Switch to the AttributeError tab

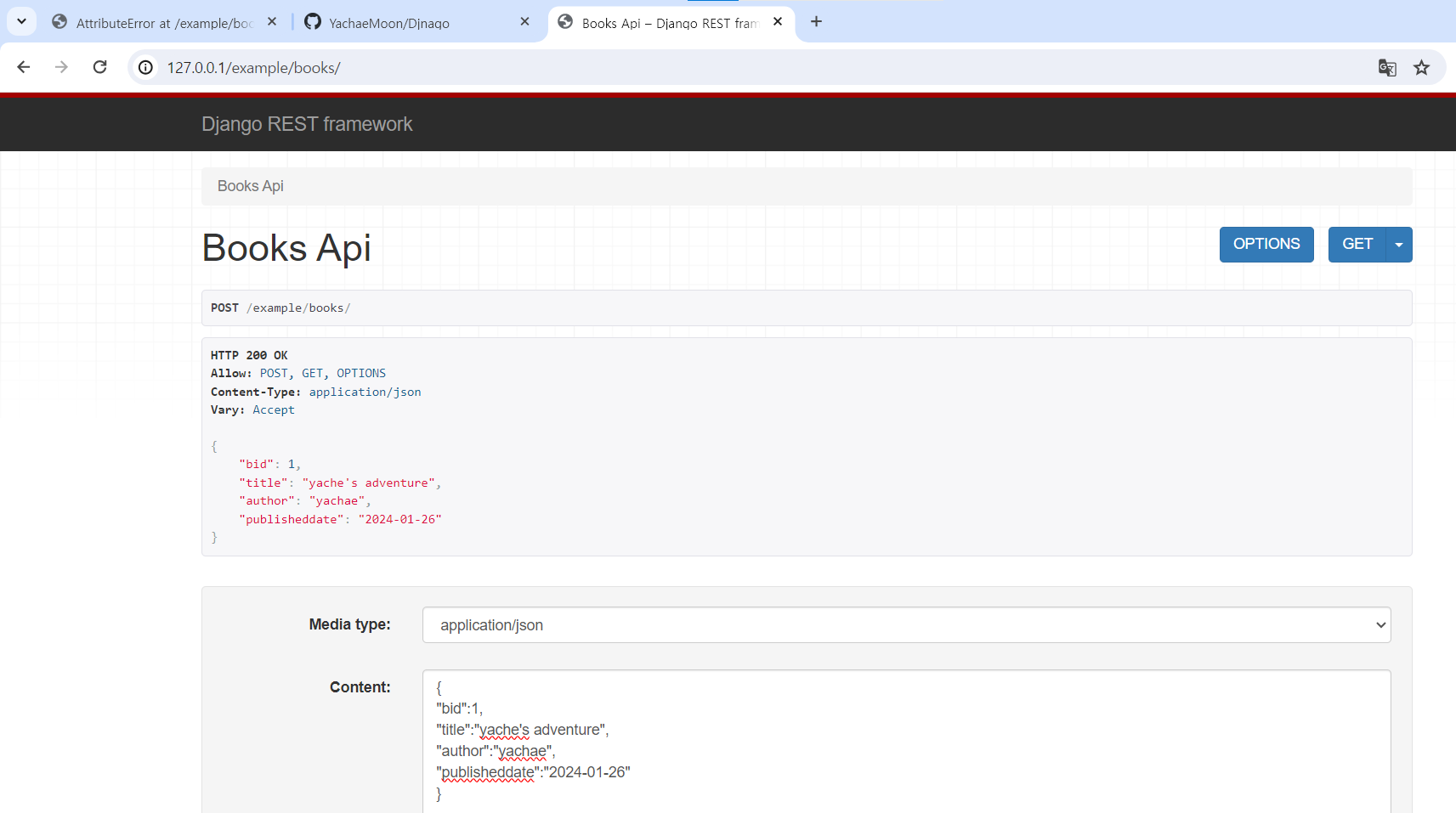[164, 23]
